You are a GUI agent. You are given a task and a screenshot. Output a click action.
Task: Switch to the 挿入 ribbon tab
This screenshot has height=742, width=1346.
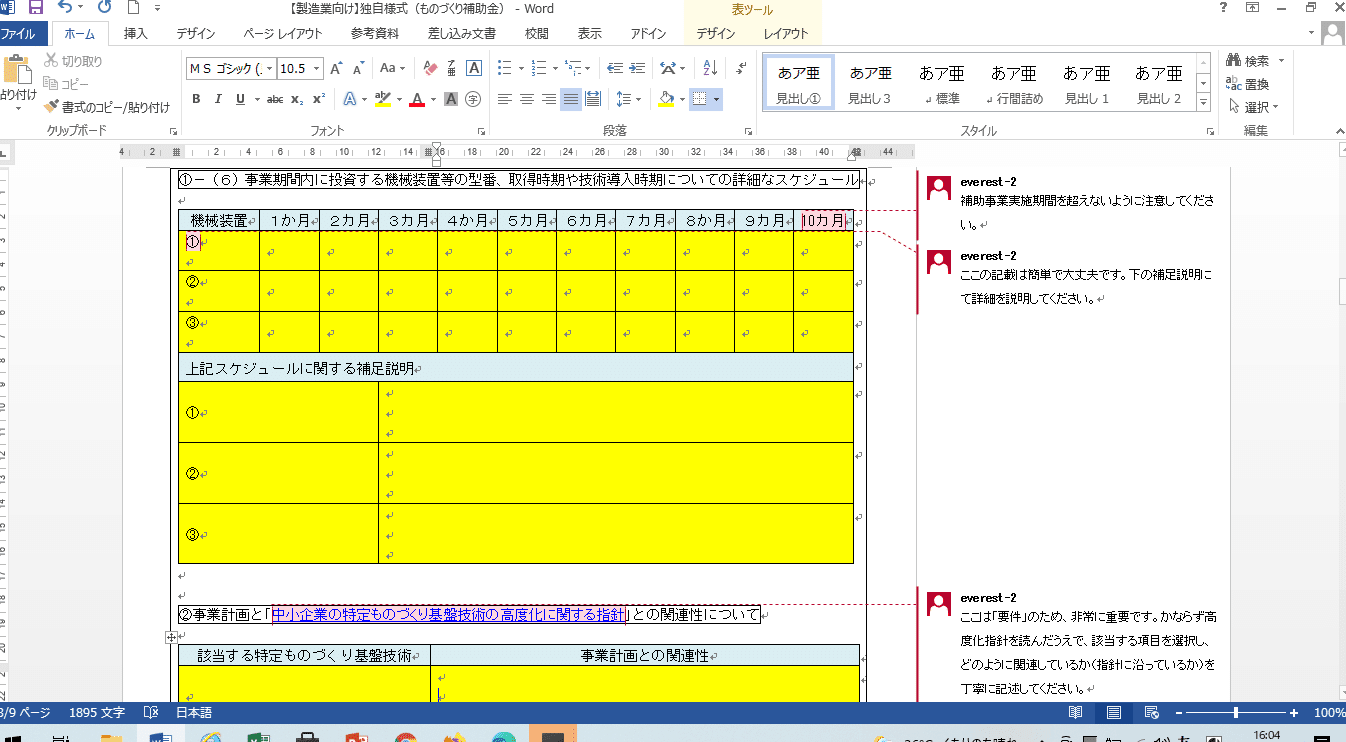coord(135,33)
